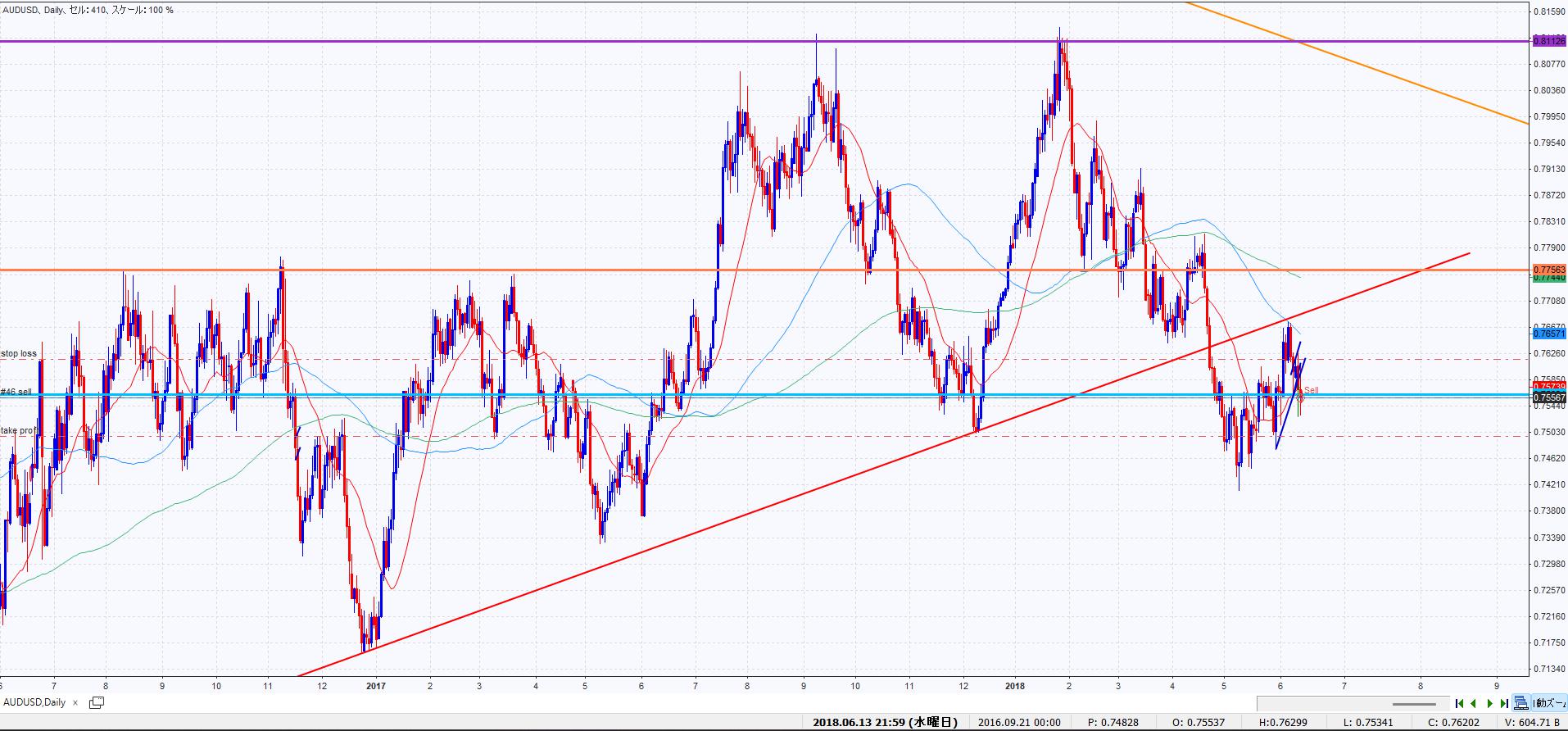1568x731 pixels.
Task: Step chart forward with right green arrow
Action: point(1490,703)
